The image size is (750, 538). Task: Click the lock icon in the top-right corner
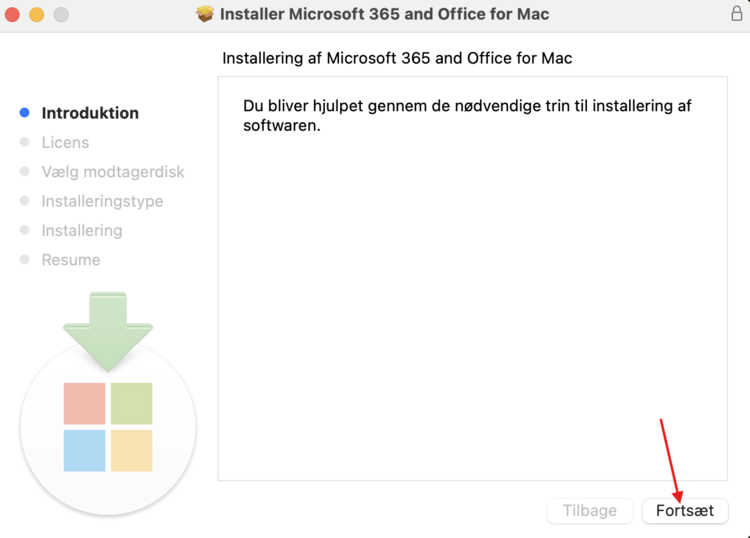pyautogui.click(x=737, y=14)
